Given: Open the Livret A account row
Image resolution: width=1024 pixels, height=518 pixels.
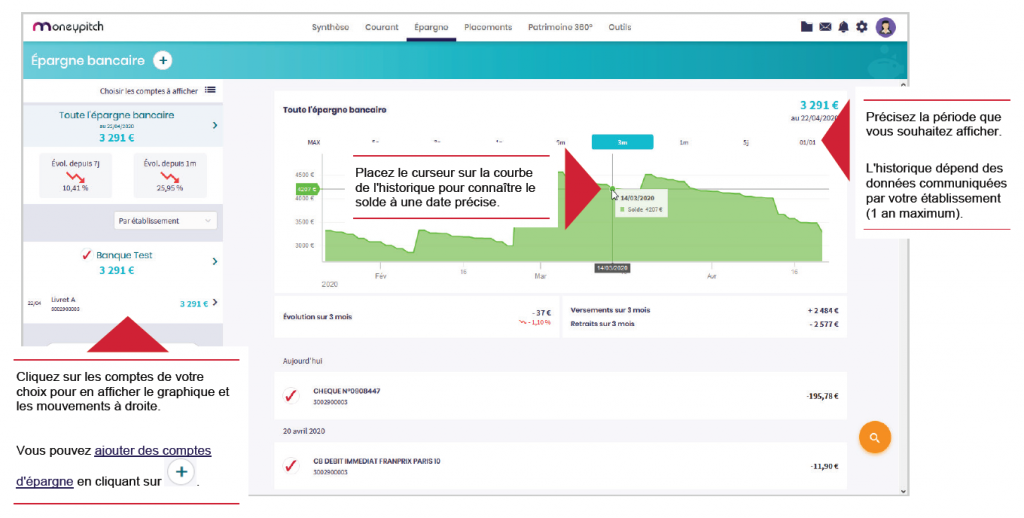Looking at the screenshot, I should tap(120, 302).
